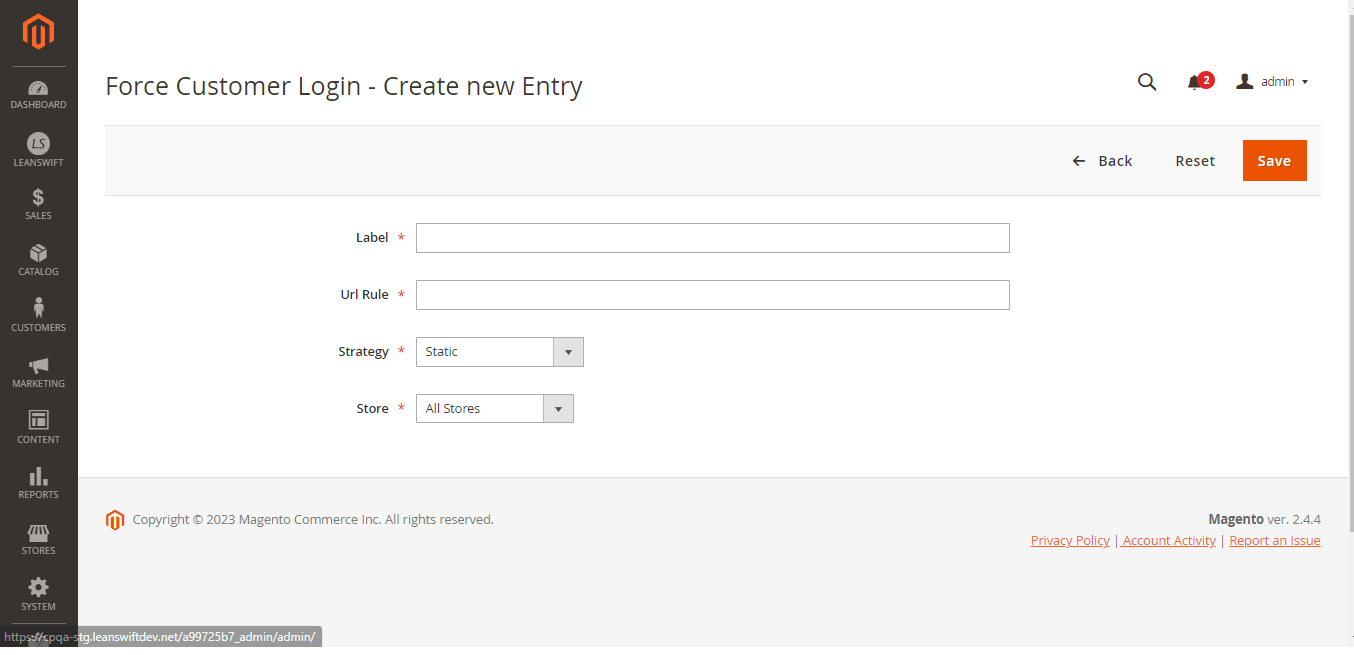Screen dimensions: 1354x655
Task: Go Back to the previous page
Action: [x=1103, y=160]
